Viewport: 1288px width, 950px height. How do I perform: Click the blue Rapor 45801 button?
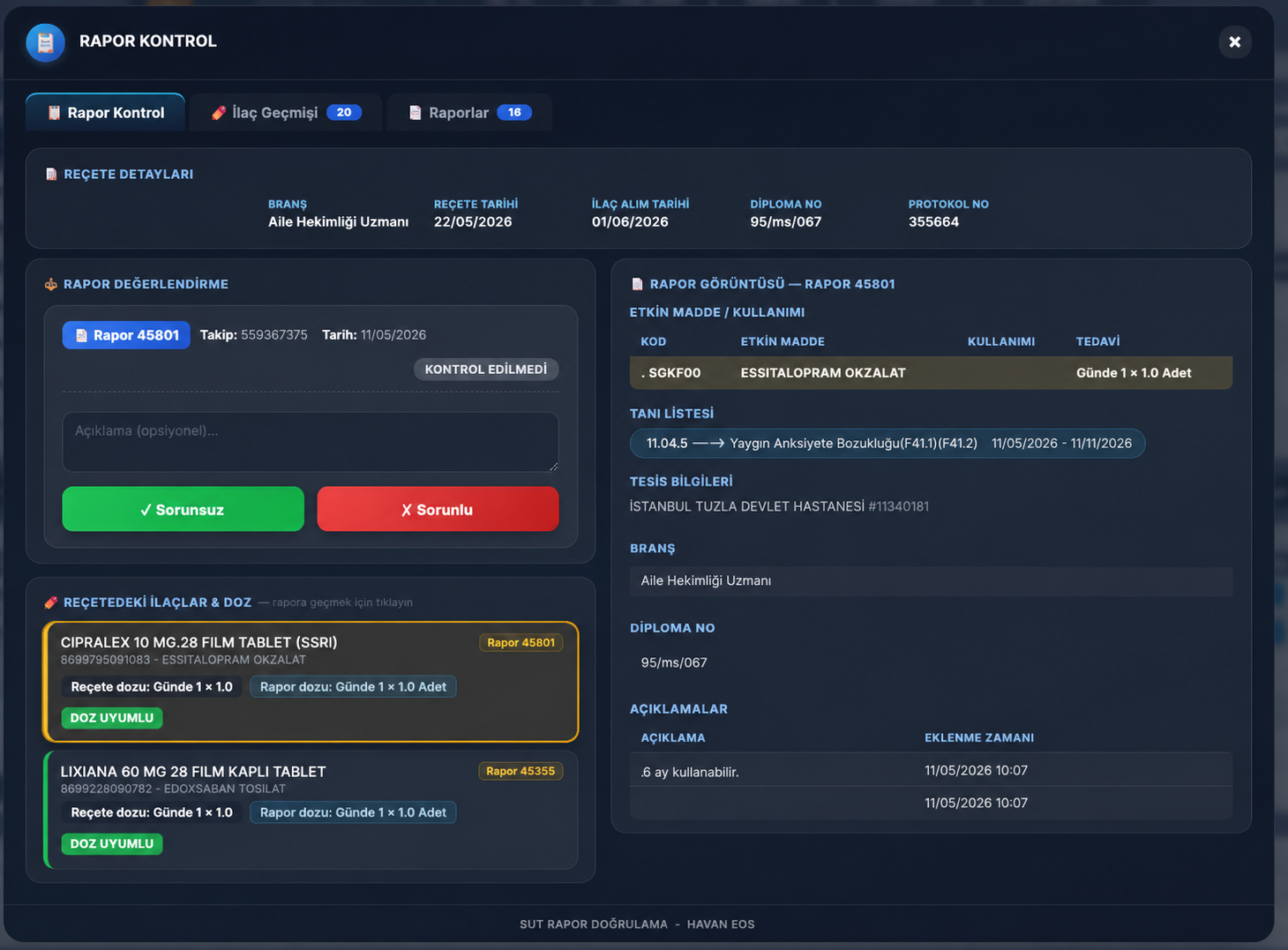(126, 335)
